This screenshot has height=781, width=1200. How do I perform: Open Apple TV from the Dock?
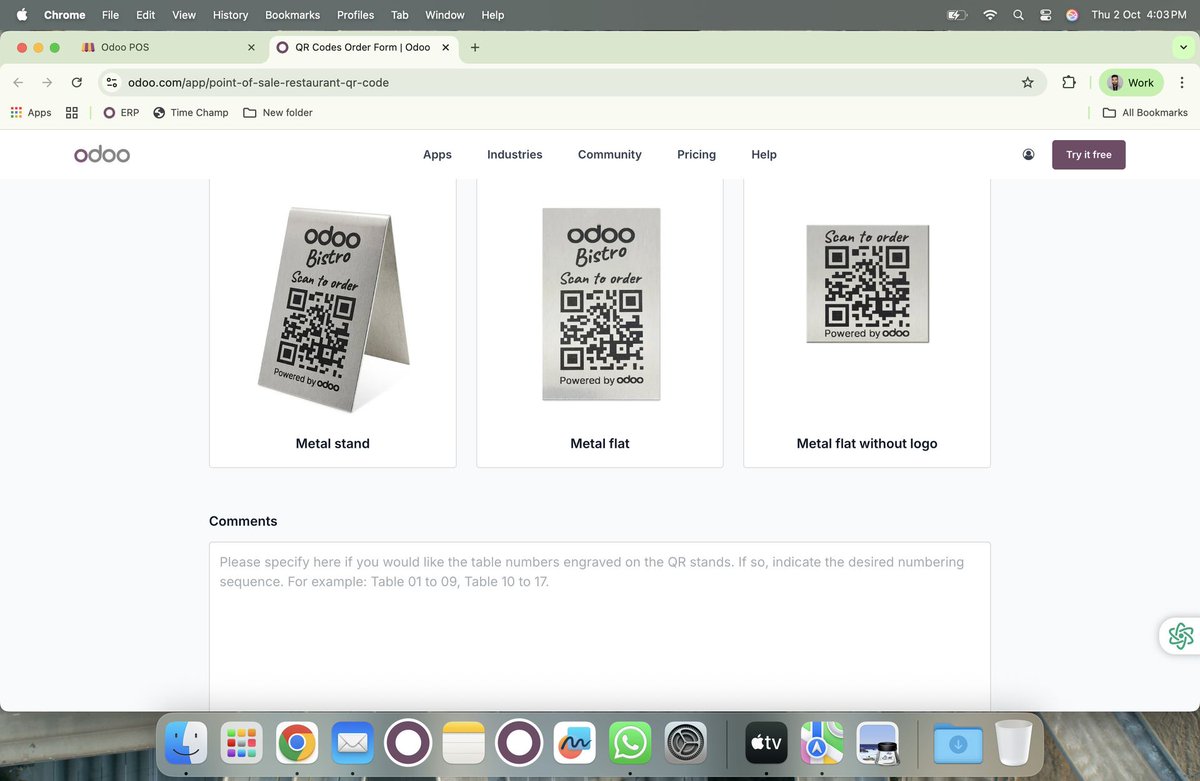click(766, 742)
